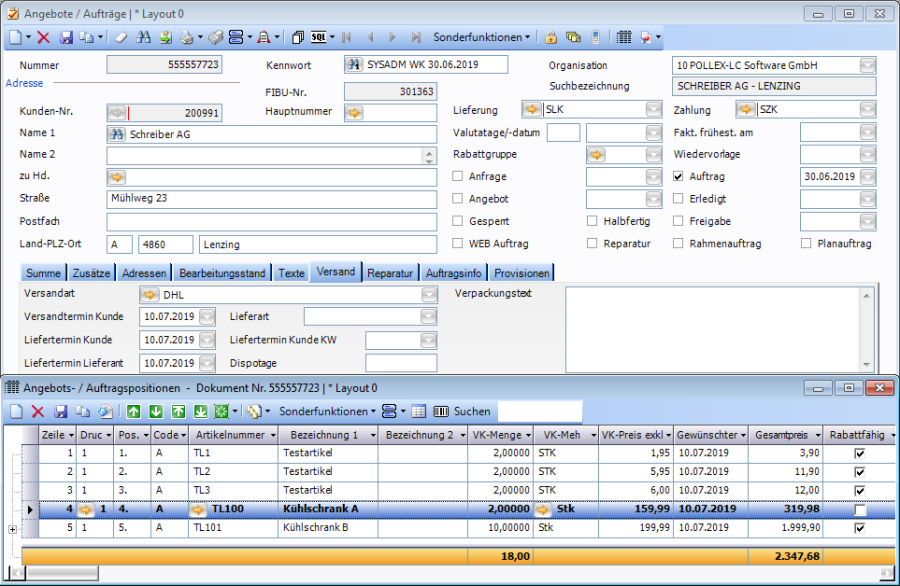
Task: Click the padlock icon in top toolbar
Action: pos(551,37)
